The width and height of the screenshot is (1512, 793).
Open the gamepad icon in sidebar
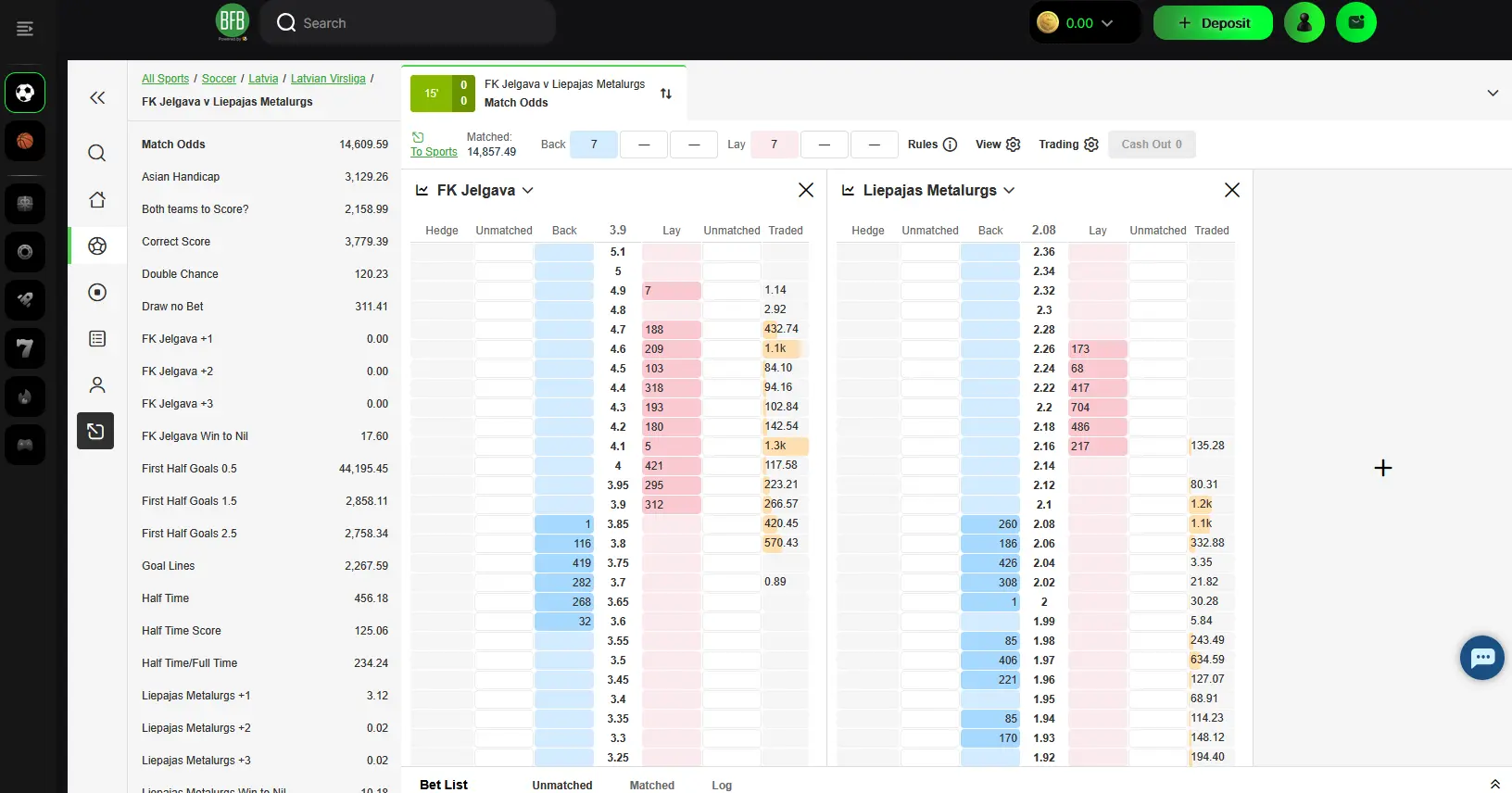25,445
